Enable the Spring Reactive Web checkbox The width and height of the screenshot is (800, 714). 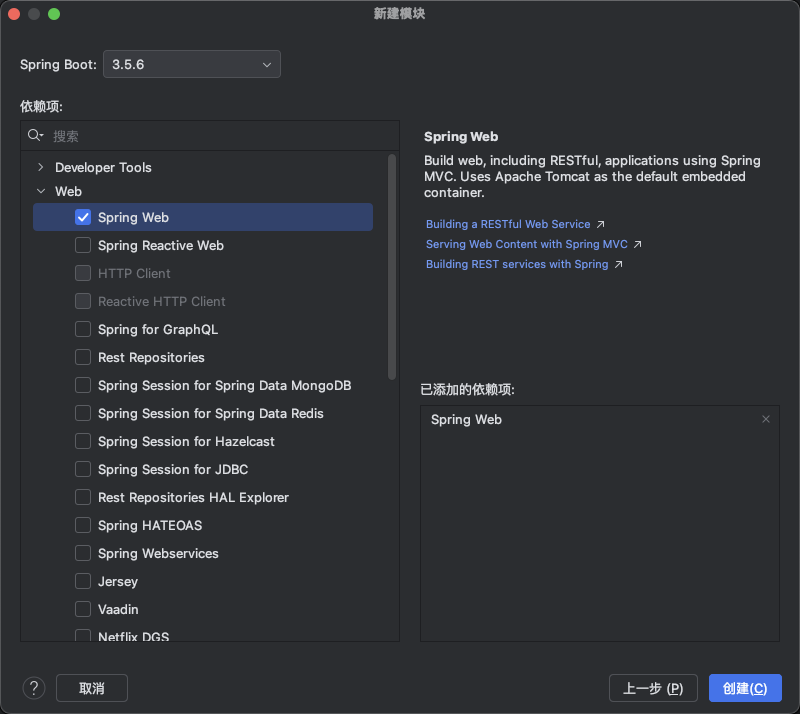point(83,245)
